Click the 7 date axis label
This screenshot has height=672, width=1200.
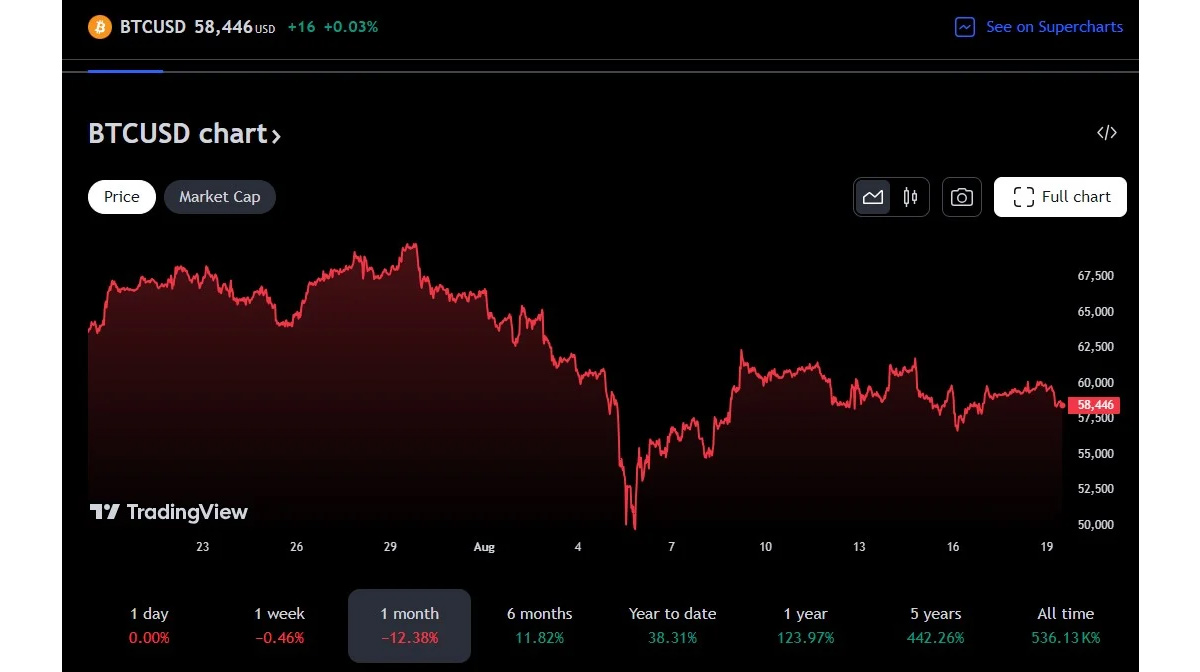pos(672,547)
